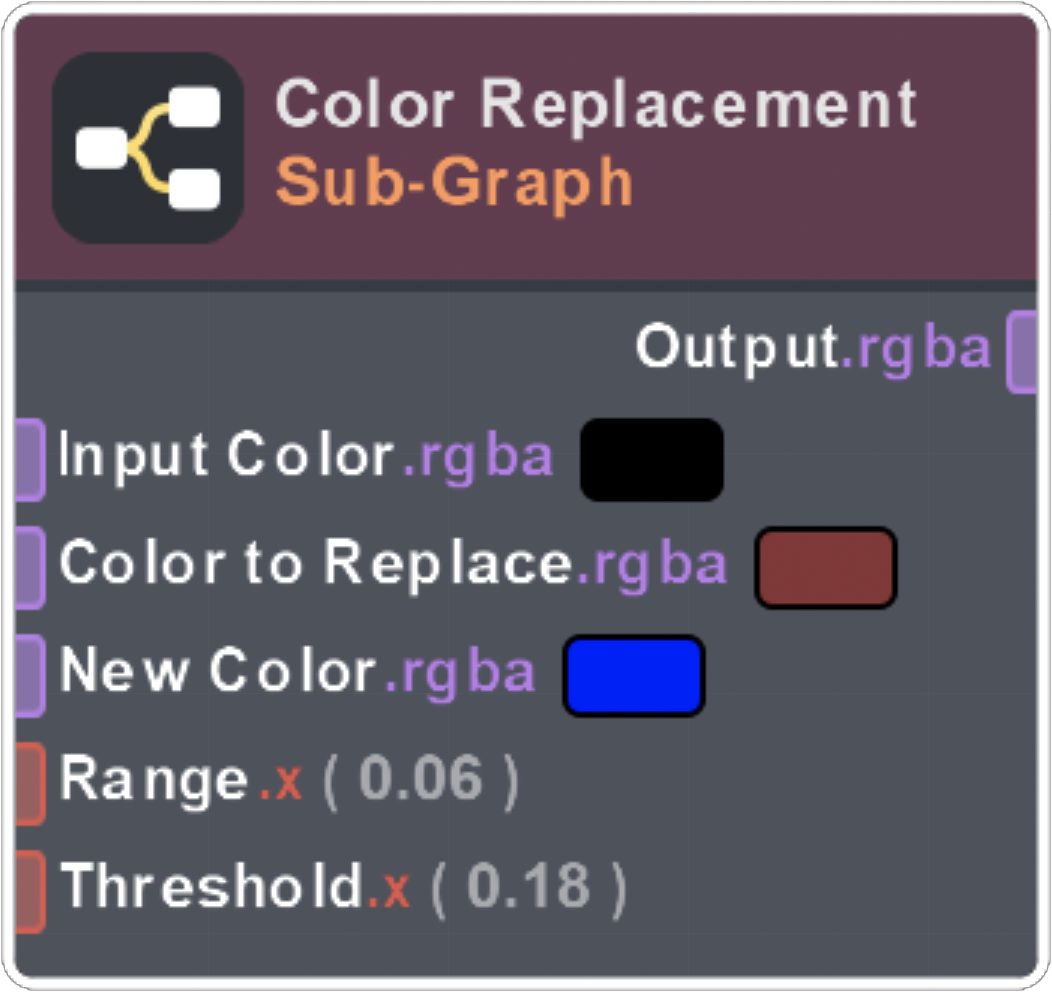Click the Range.x input port connector

pyautogui.click(x=30, y=783)
